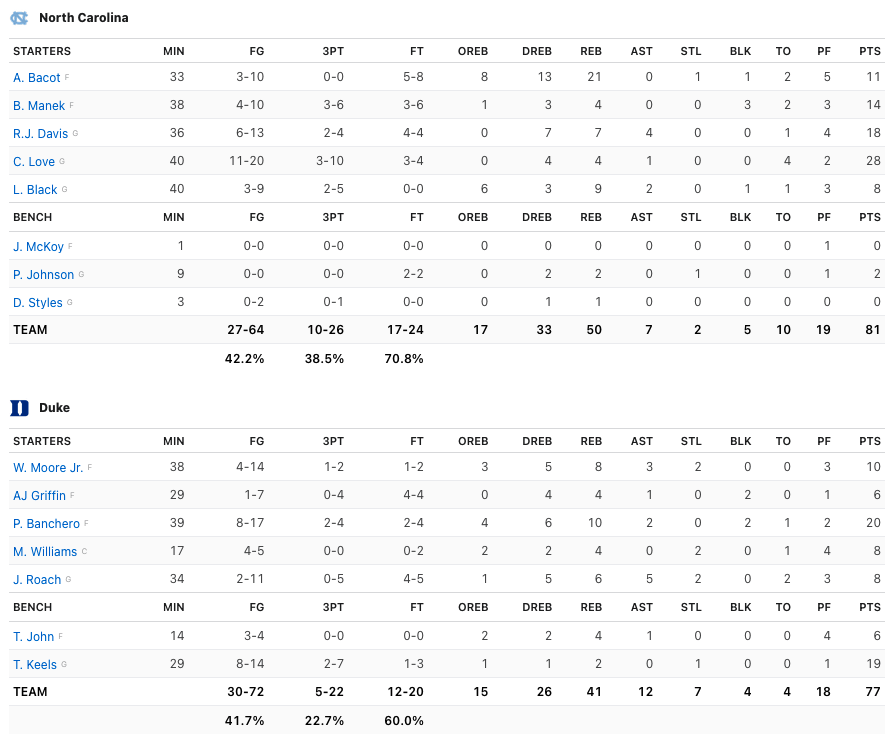Select R.J. Davis player link
Viewport: 894px width, 742px height.
(40, 134)
